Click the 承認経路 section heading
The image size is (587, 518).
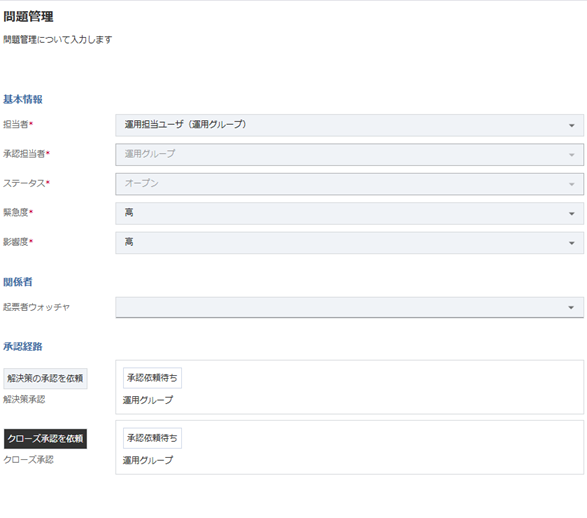23,347
